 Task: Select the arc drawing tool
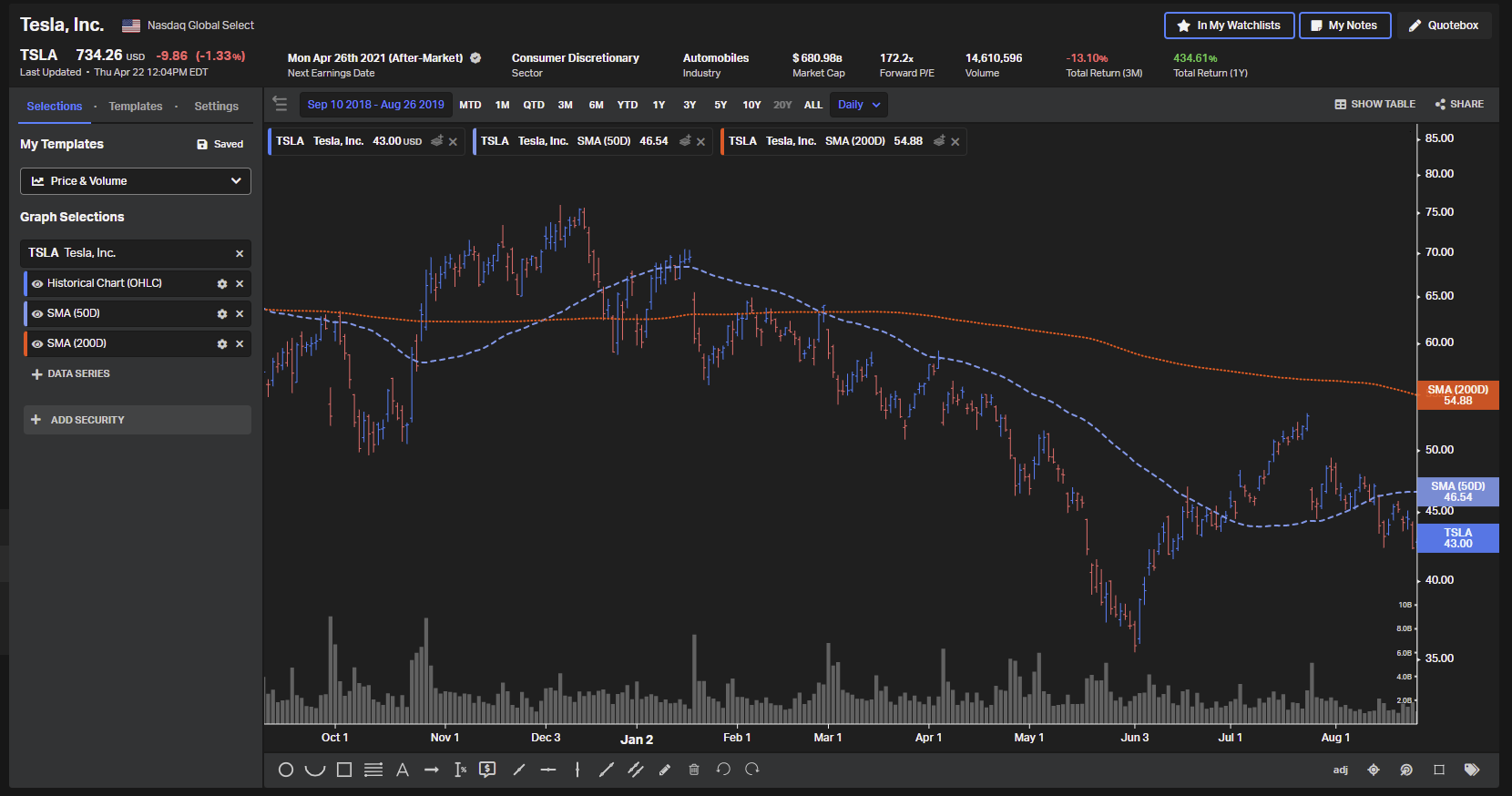pos(315,770)
